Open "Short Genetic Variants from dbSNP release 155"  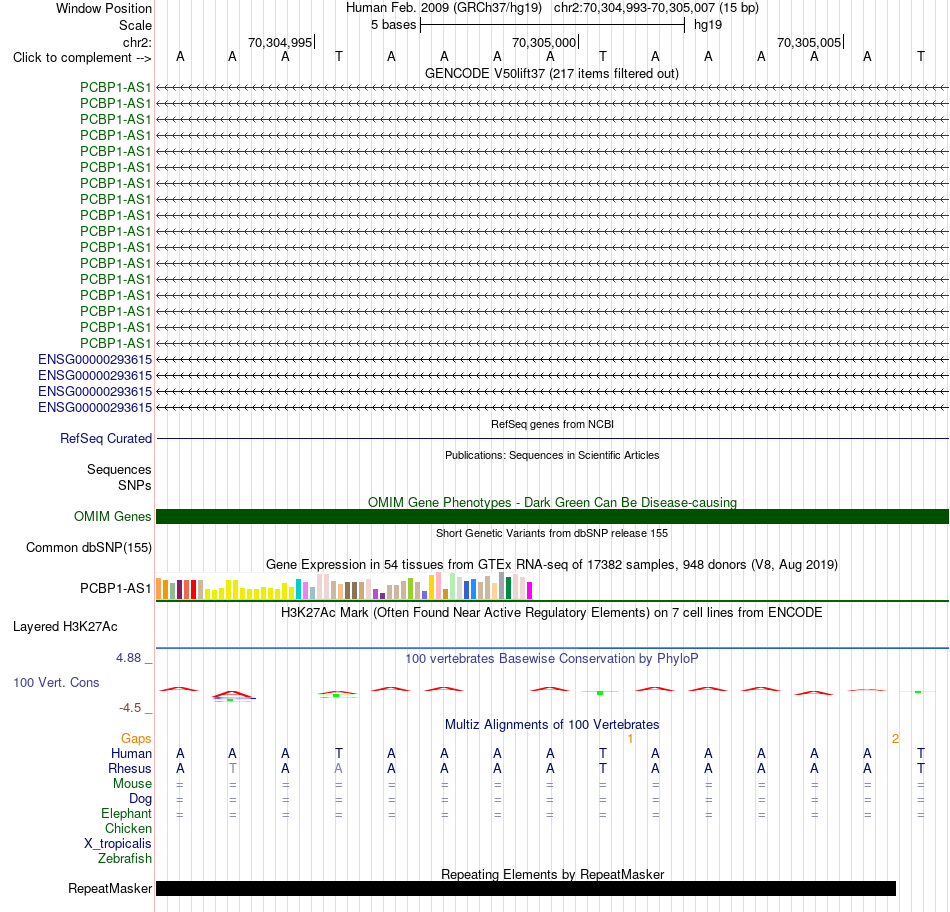tap(552, 533)
